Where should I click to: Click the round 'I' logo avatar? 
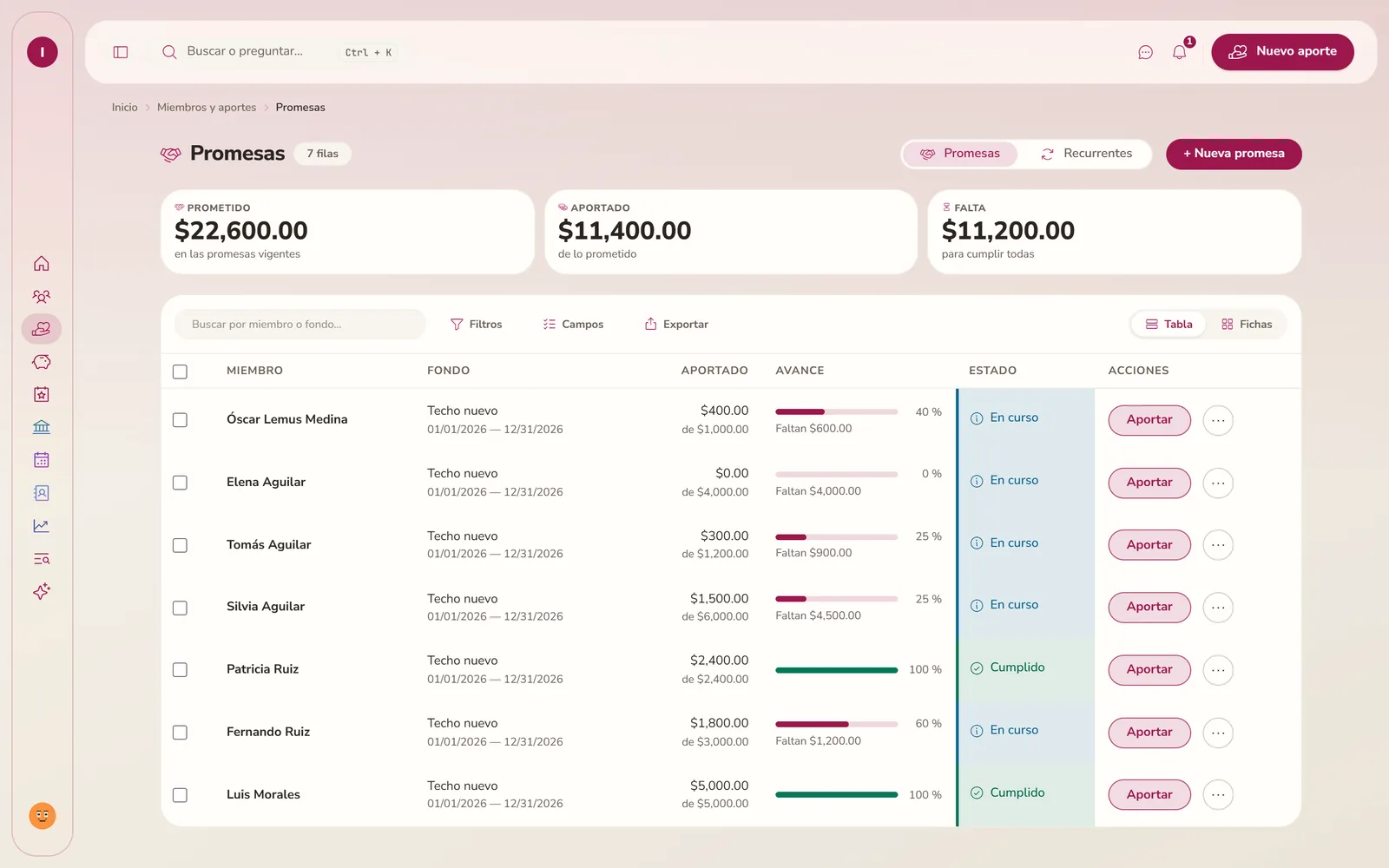click(43, 52)
